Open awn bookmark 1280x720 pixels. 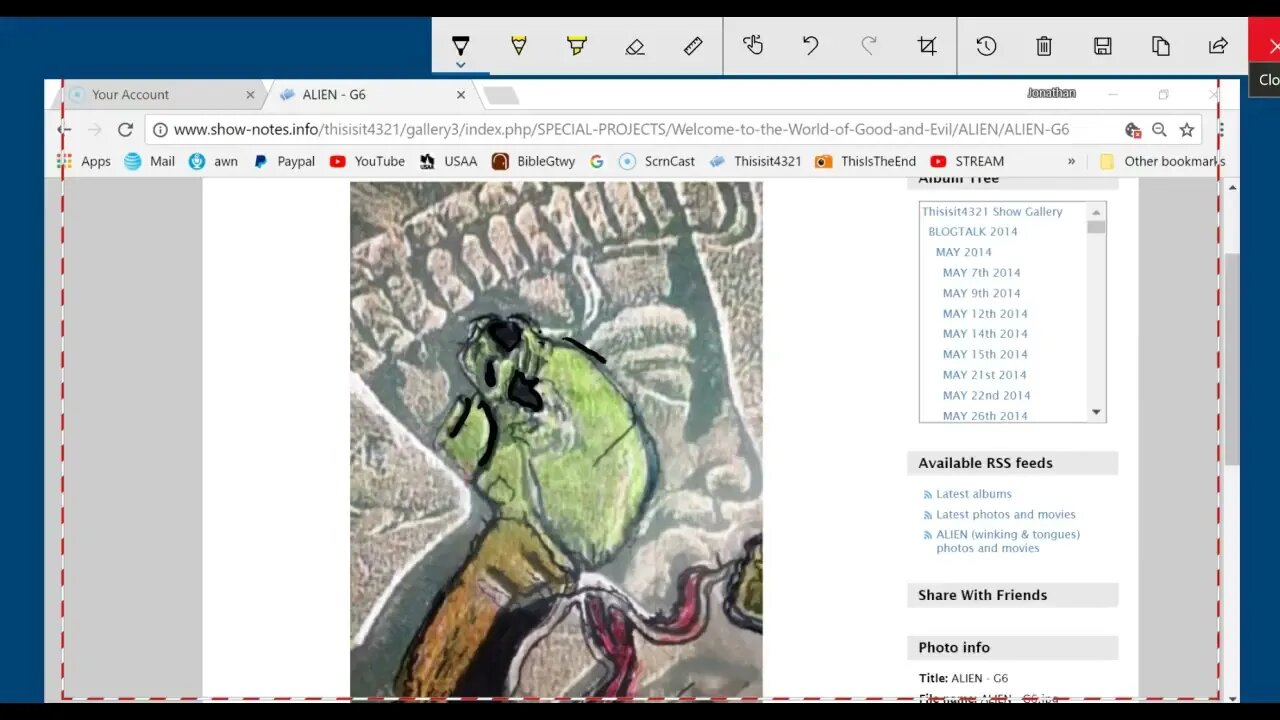tap(213, 161)
